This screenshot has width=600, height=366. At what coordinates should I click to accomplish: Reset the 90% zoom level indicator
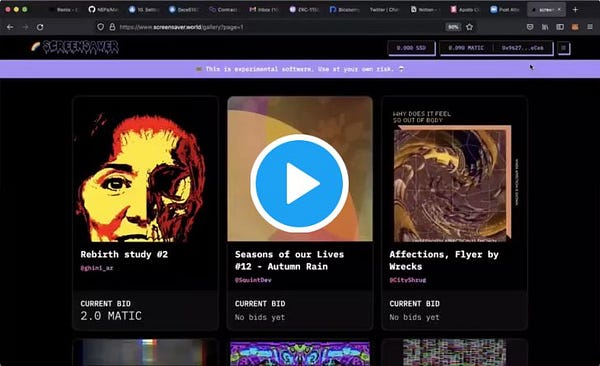(453, 27)
